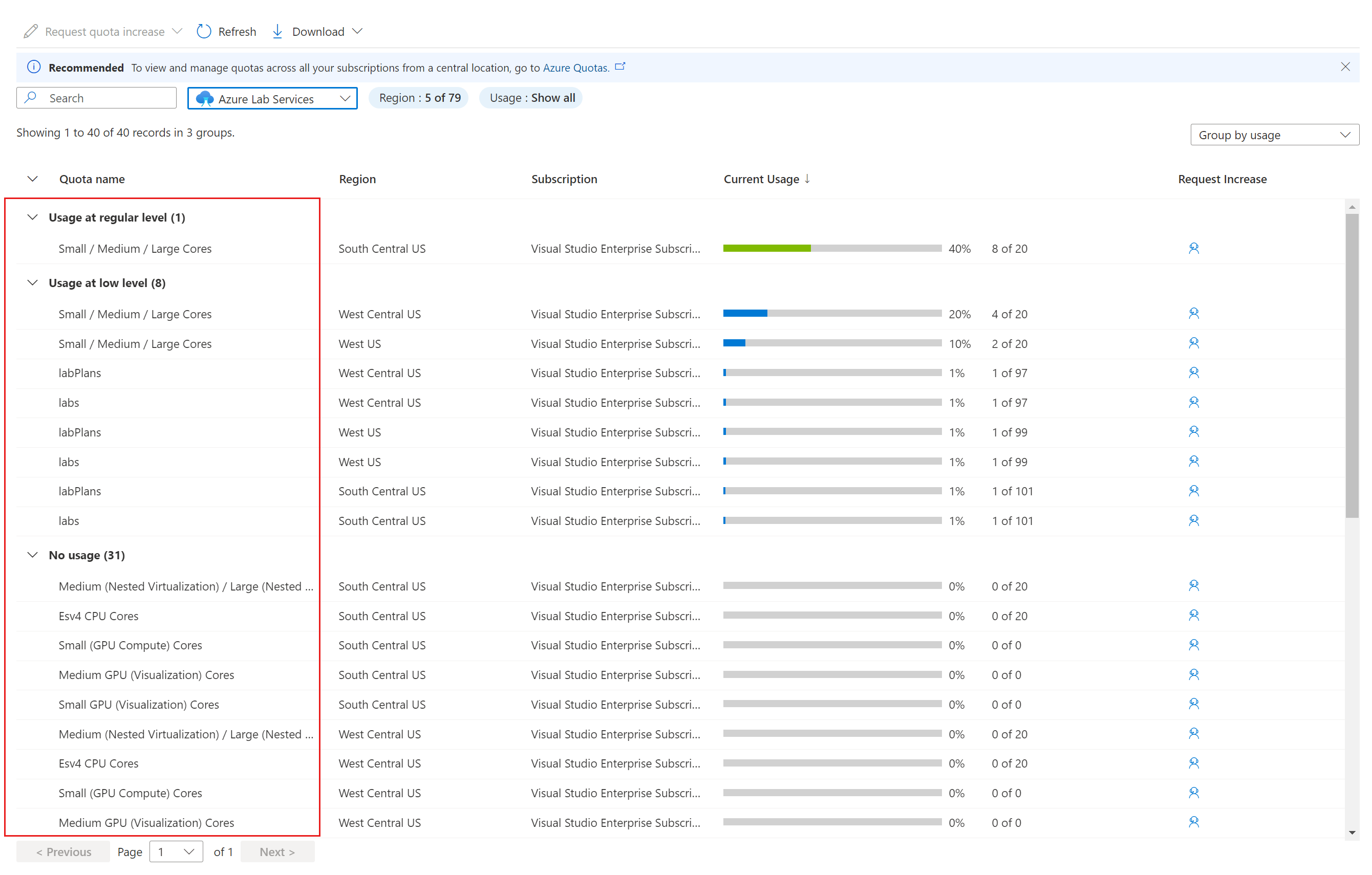
Task: Collapse the Usage at regular level group
Action: (34, 216)
